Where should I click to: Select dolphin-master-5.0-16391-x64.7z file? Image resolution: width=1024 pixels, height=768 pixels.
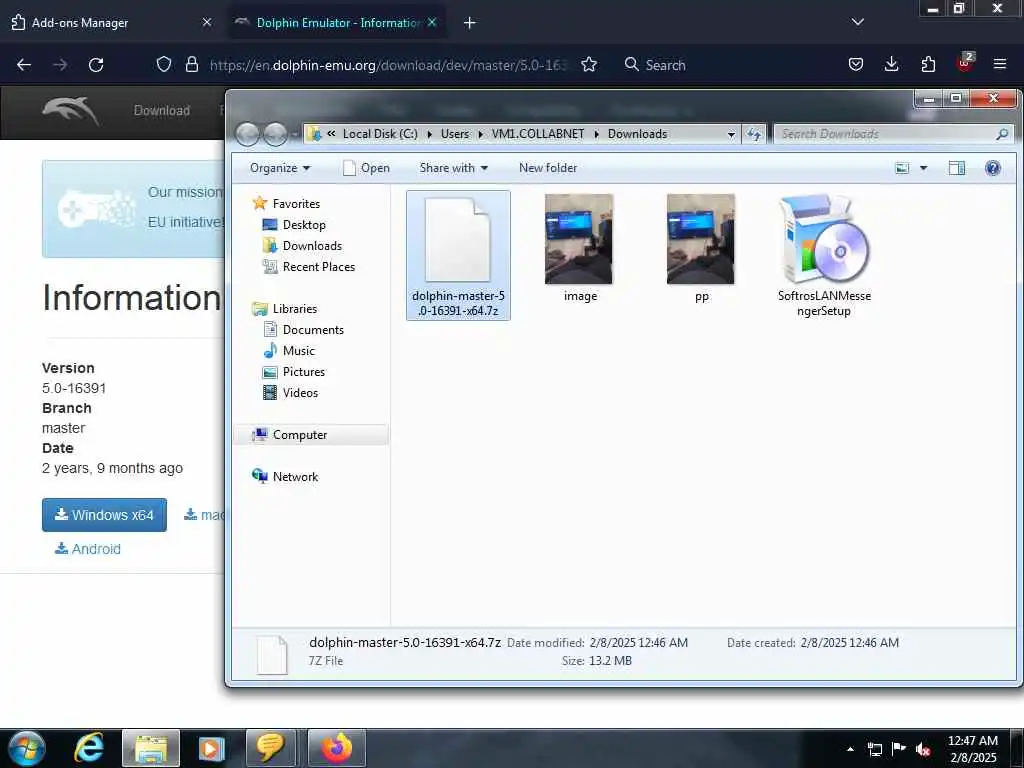(458, 255)
